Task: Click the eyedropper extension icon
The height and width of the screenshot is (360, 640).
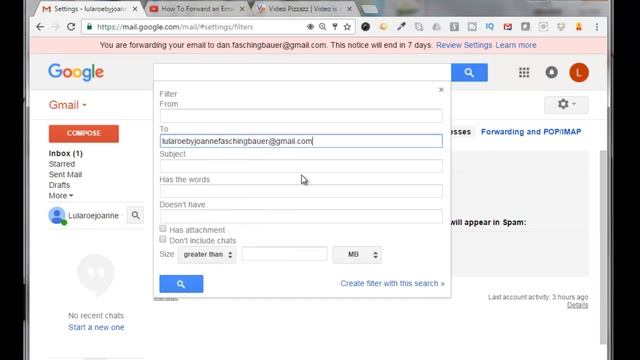Action: pyautogui.click(x=401, y=27)
